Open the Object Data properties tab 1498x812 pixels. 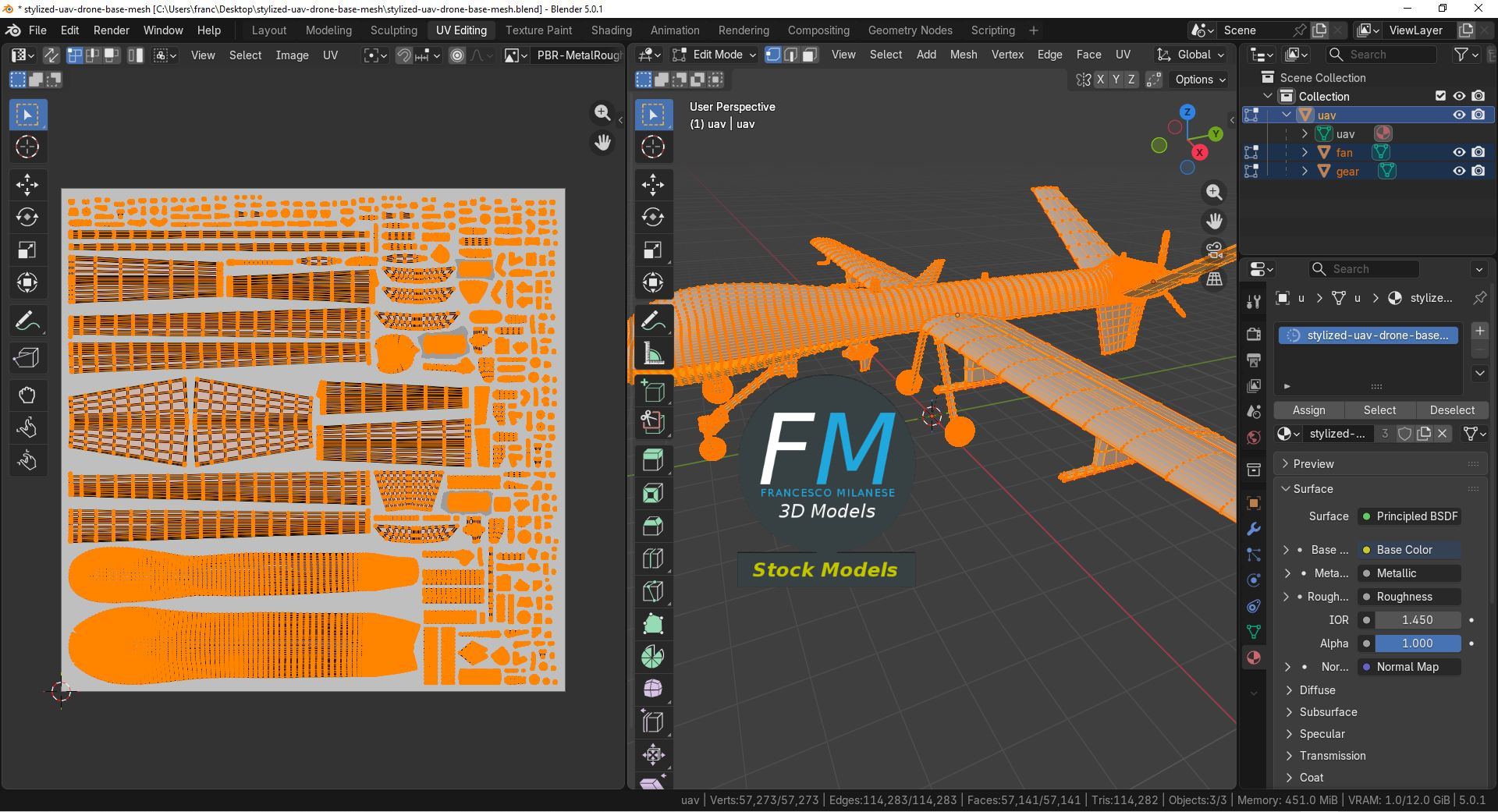[1254, 632]
